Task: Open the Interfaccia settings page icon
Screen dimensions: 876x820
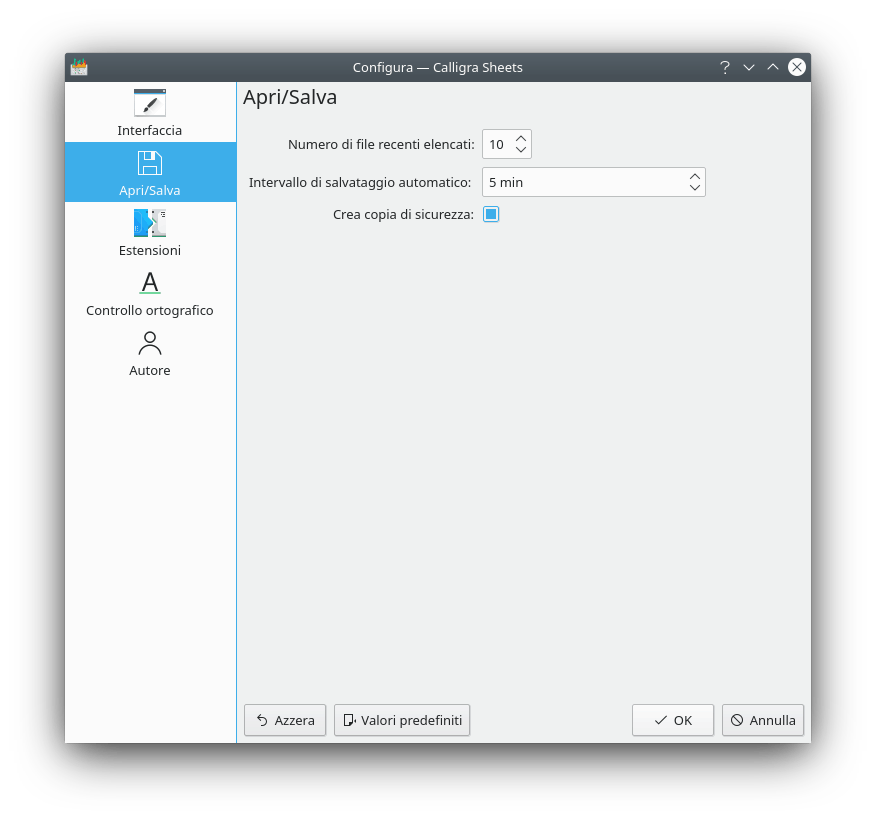Action: tap(150, 103)
